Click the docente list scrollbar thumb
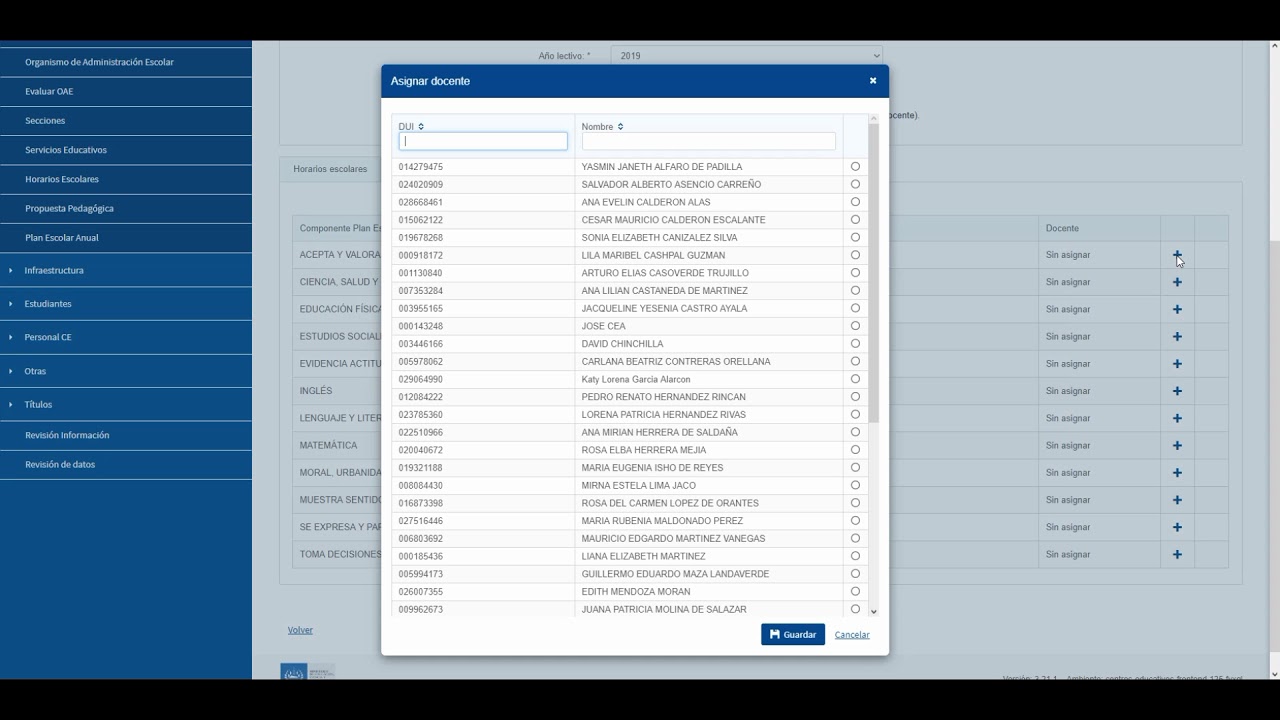The height and width of the screenshot is (720, 1280). (873, 272)
